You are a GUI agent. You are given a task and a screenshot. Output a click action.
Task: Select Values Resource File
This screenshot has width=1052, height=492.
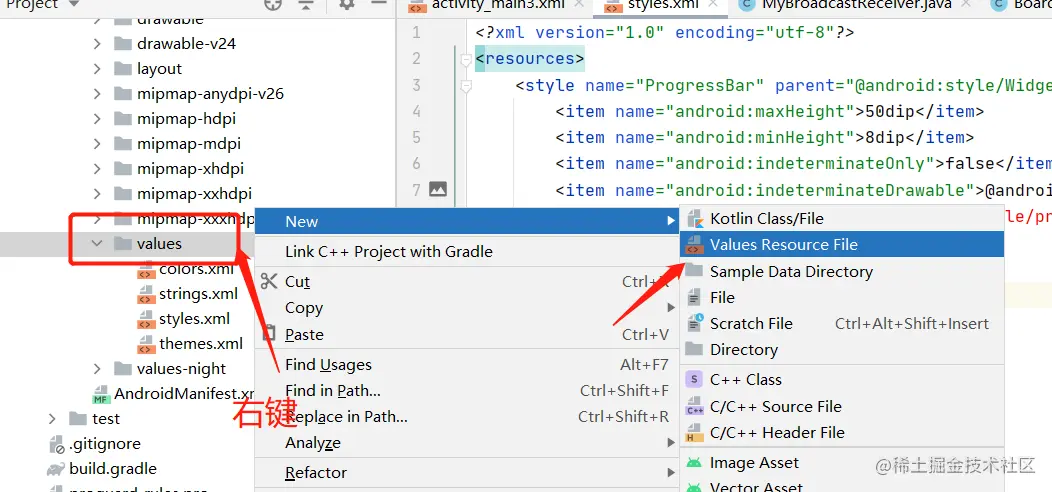pos(842,245)
